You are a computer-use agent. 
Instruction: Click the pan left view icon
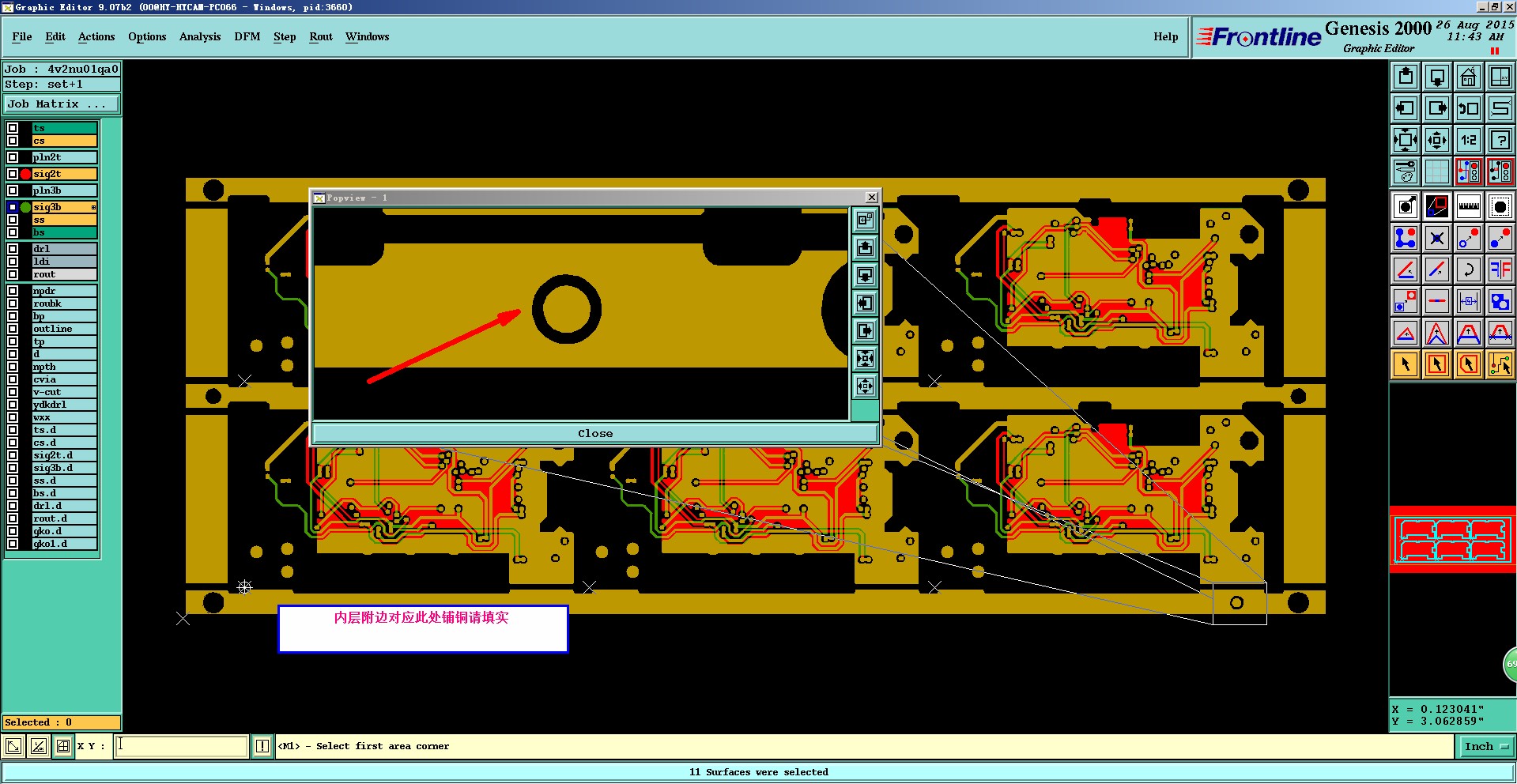click(1406, 108)
